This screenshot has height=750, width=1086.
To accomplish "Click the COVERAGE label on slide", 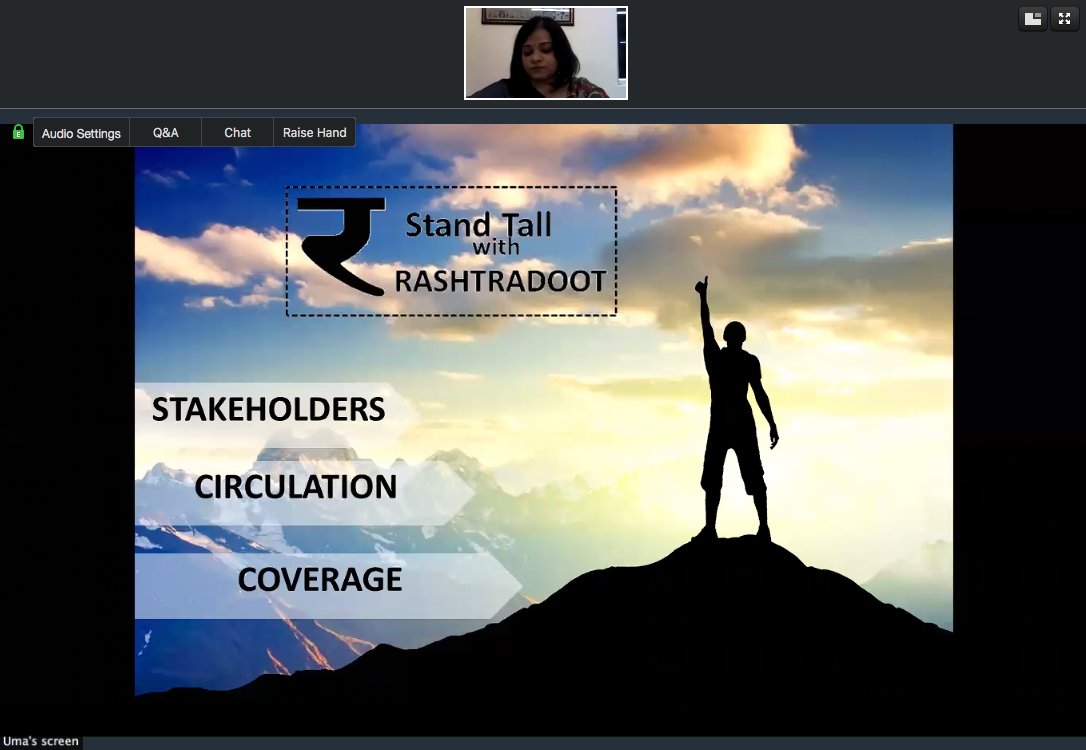I will 320,580.
